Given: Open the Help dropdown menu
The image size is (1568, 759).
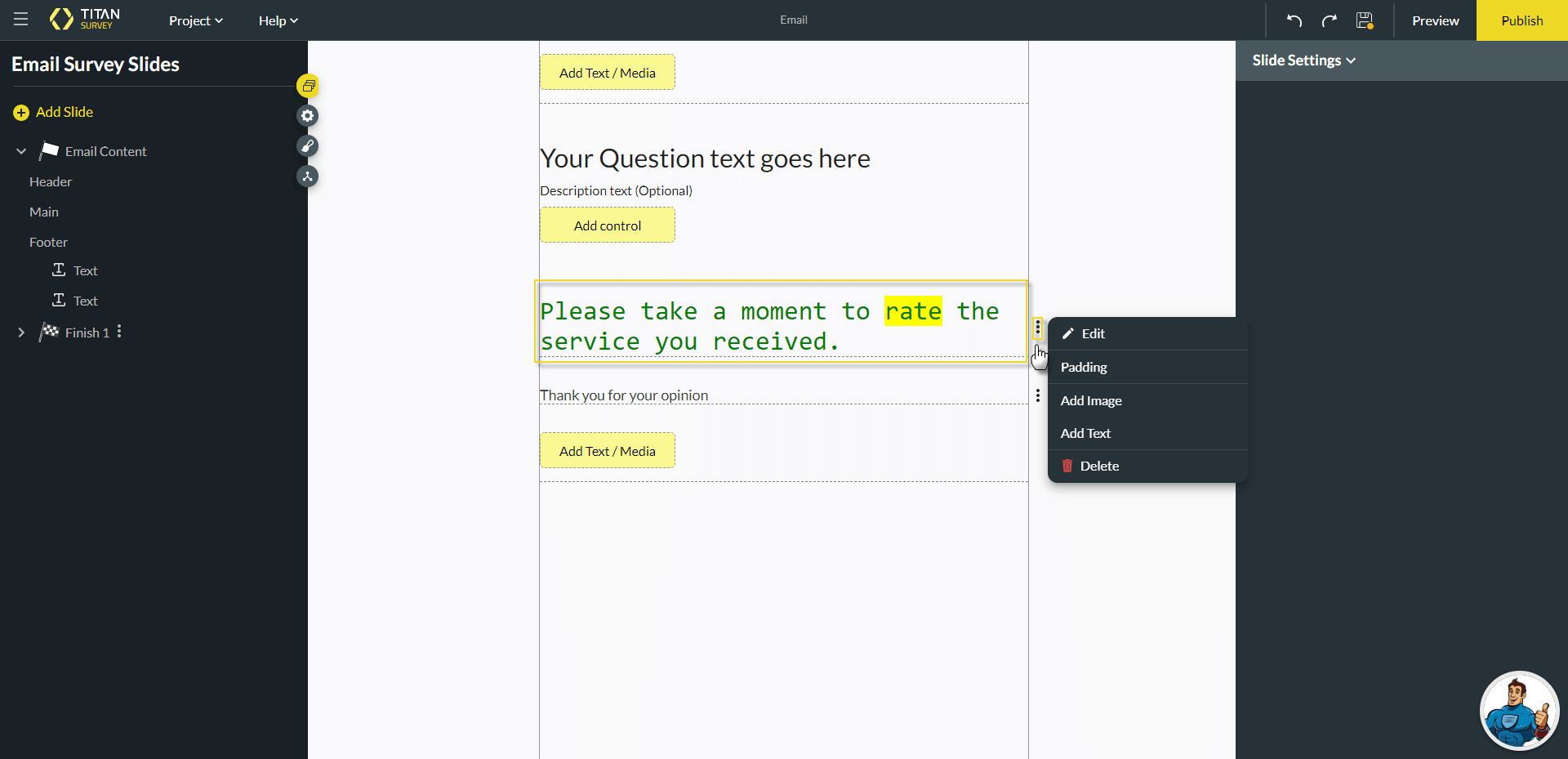Looking at the screenshot, I should click(278, 20).
